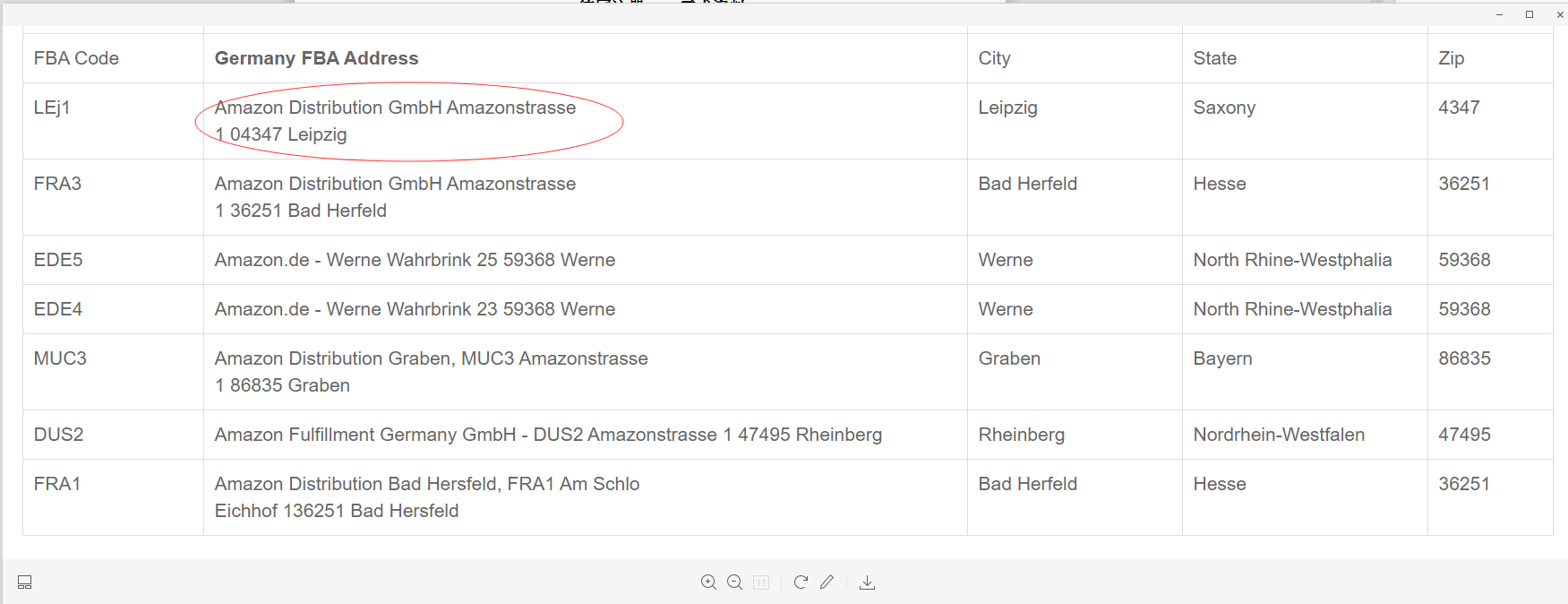The width and height of the screenshot is (1568, 604).
Task: Select zip code 86835 cell
Action: tap(1490, 372)
